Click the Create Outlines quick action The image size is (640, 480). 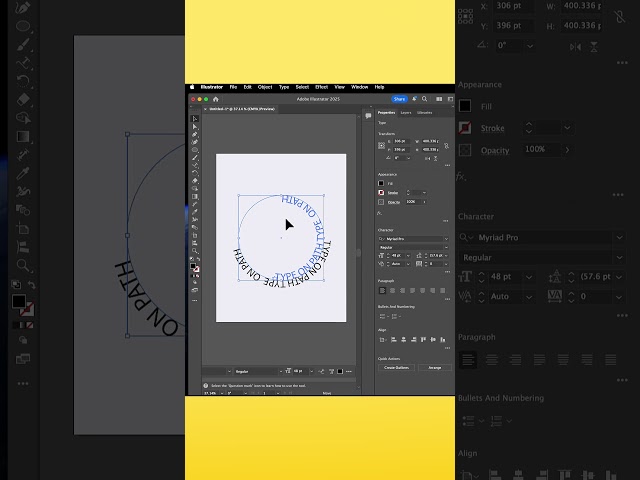coord(396,368)
